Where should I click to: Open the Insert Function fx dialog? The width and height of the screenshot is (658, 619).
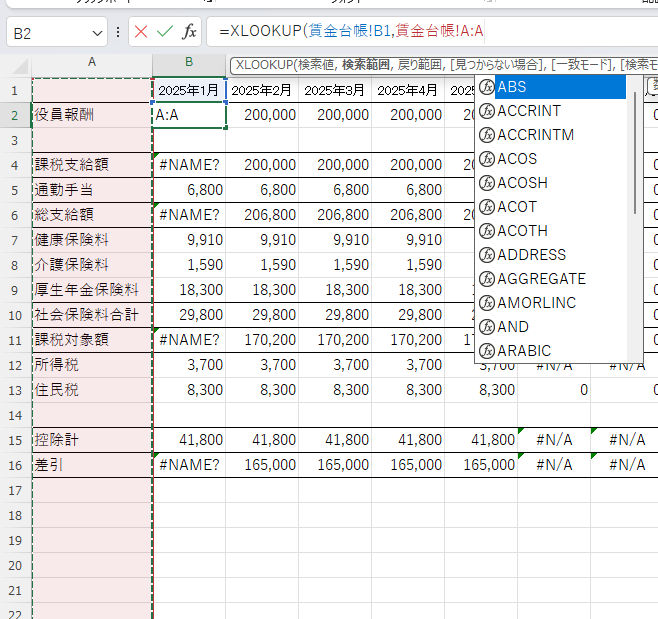[189, 31]
